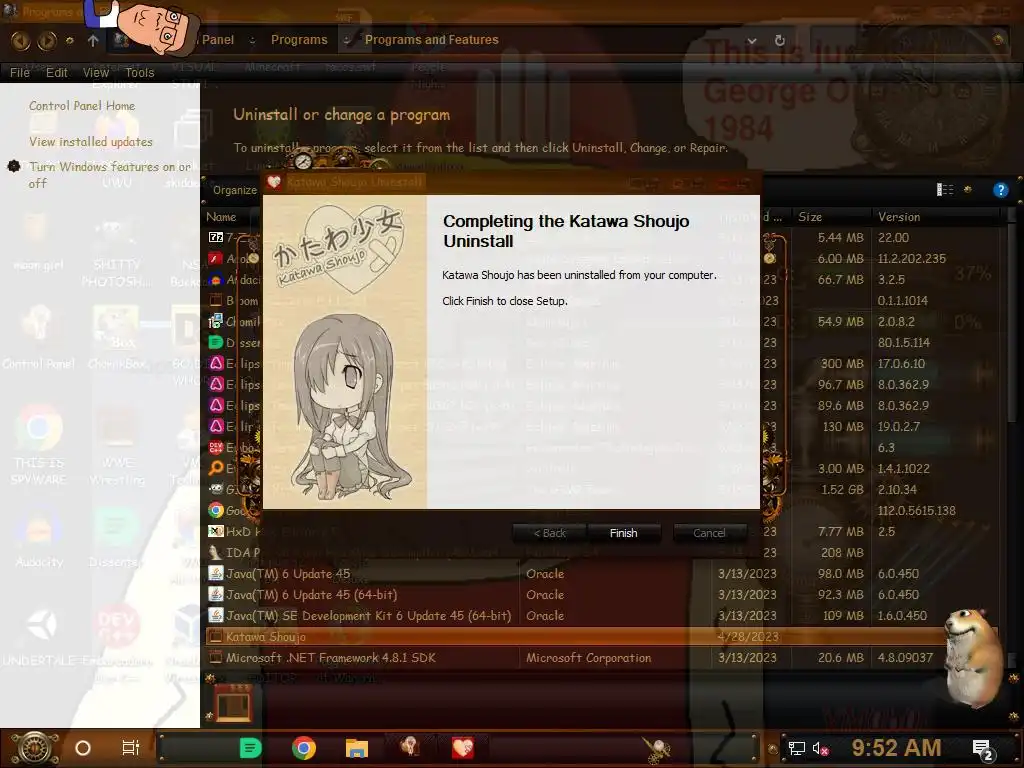Sort by the Name column header
The image size is (1024, 768).
[x=221, y=217]
